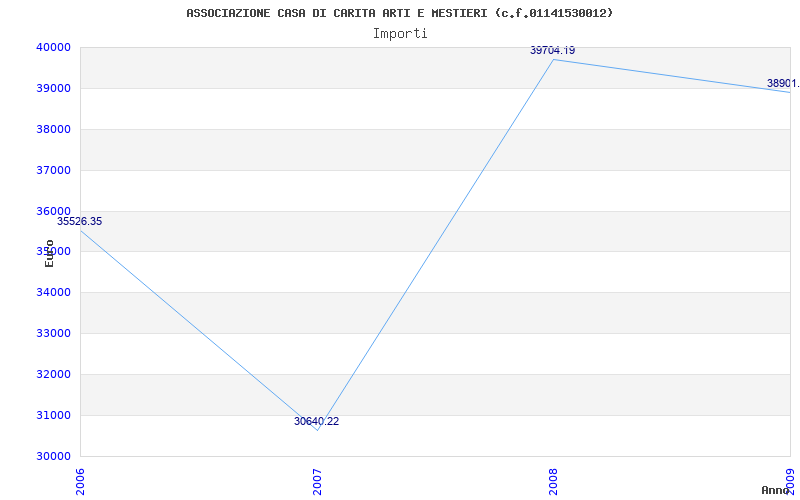The image size is (800, 500).
Task: Click the Importi subtitle
Action: (400, 34)
